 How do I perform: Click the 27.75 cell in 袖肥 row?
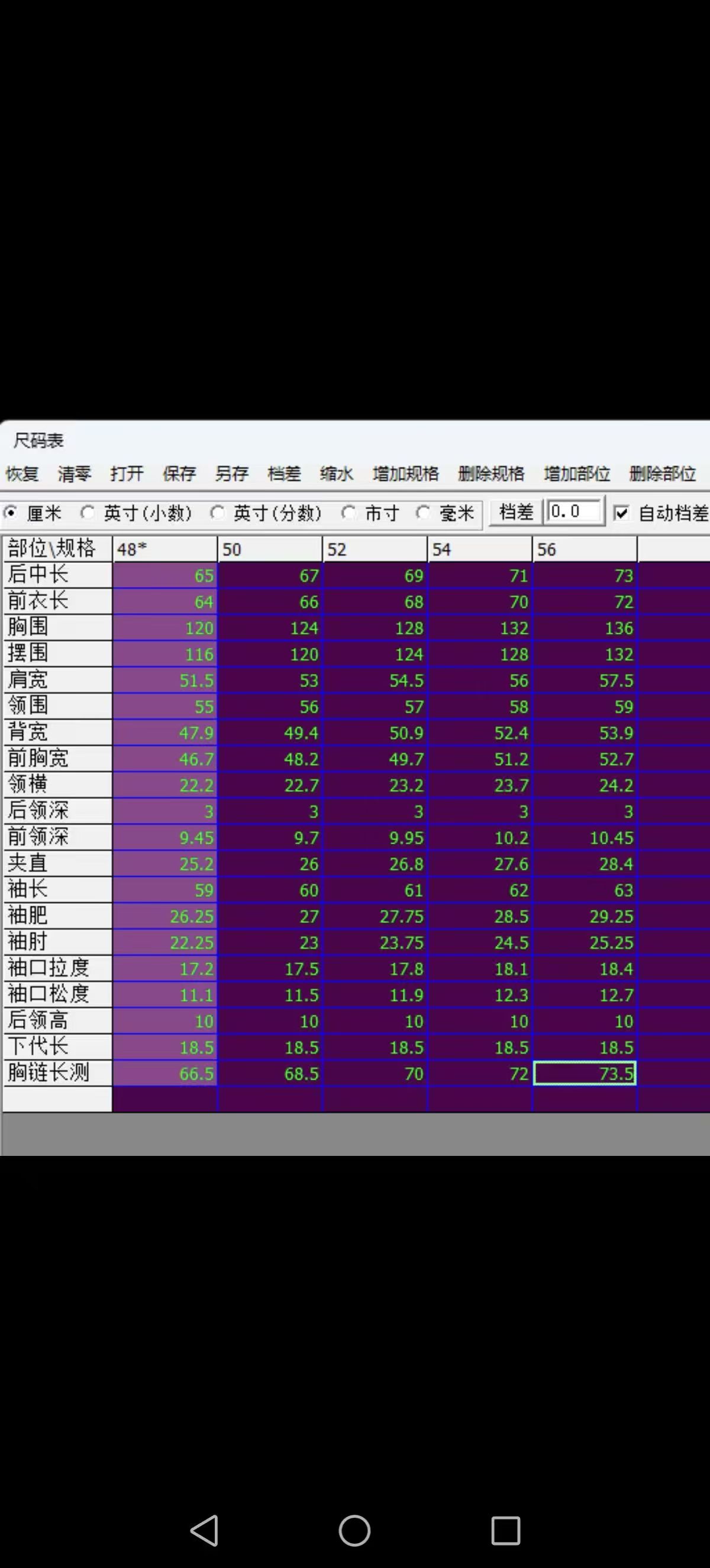click(375, 916)
